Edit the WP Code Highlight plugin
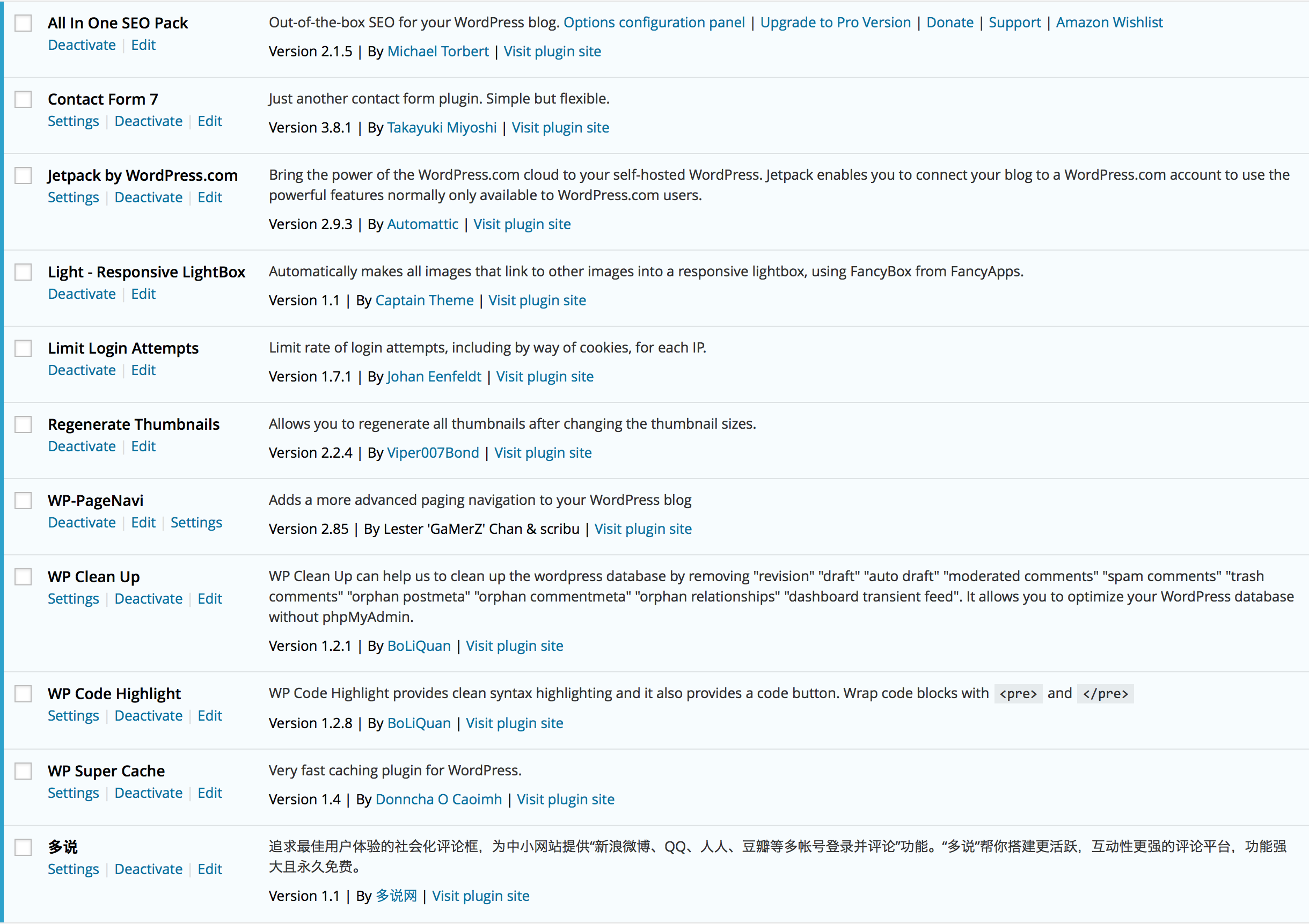 (x=210, y=716)
